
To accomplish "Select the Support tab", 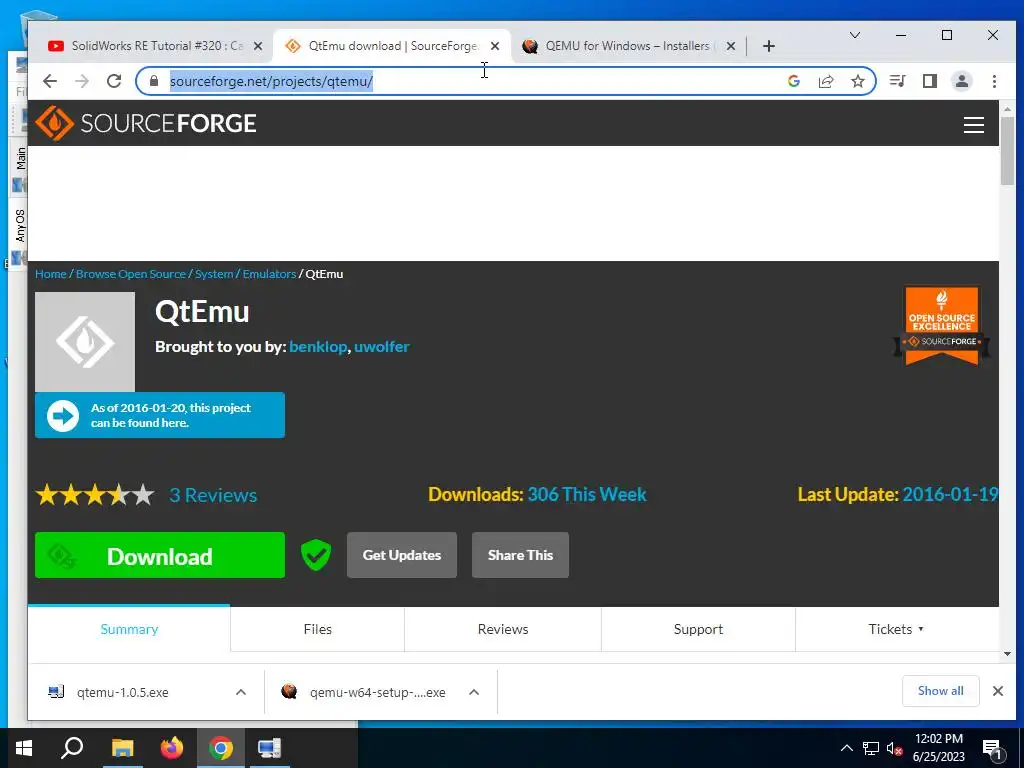I will coord(698,629).
